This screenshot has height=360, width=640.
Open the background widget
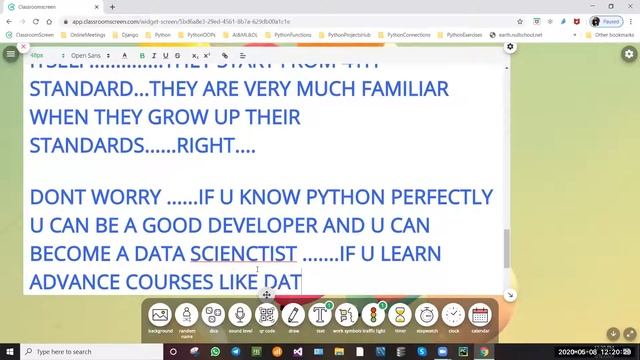click(160, 315)
